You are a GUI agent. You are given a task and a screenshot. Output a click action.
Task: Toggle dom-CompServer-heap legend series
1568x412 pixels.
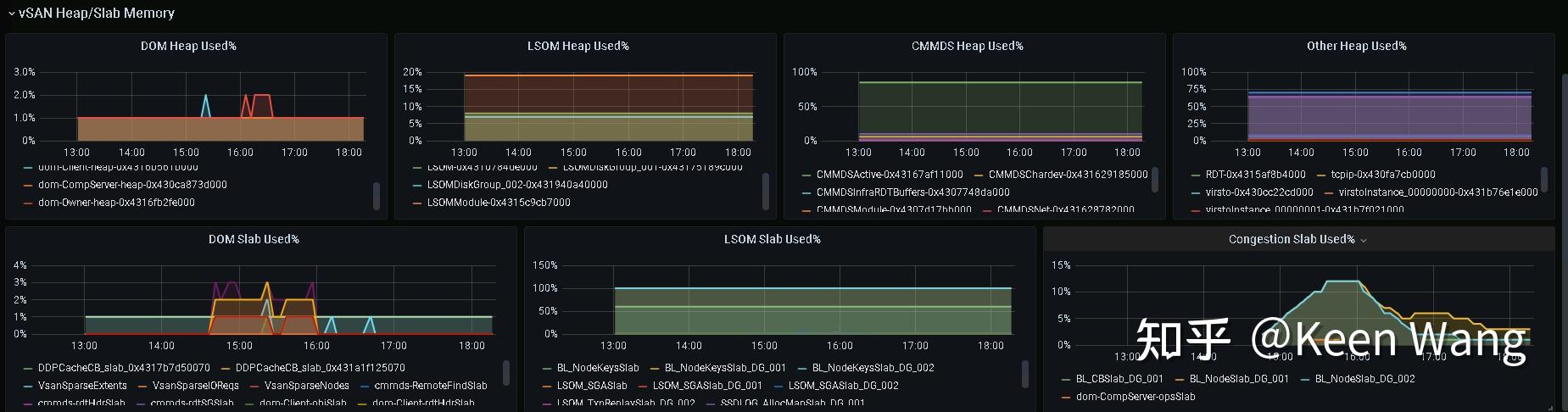132,184
